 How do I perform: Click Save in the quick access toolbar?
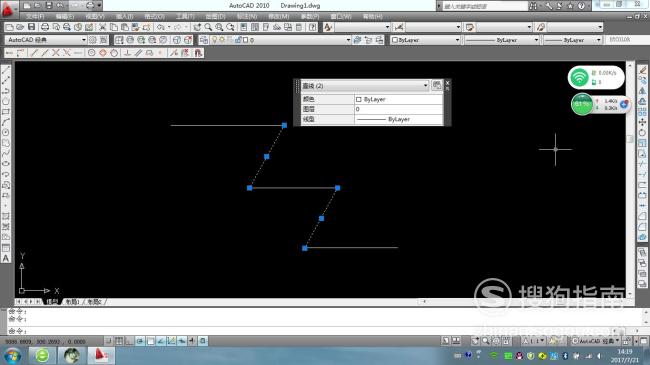pos(49,6)
